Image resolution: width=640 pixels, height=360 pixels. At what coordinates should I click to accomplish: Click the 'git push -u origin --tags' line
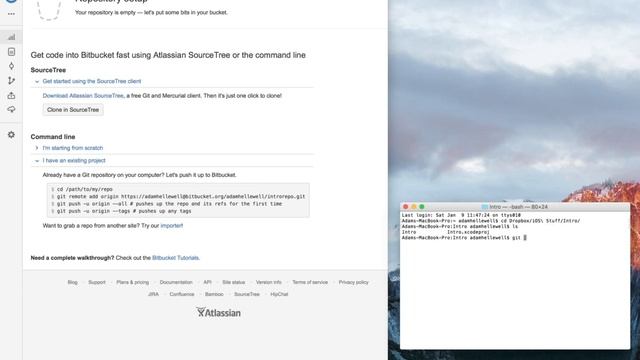point(124,211)
